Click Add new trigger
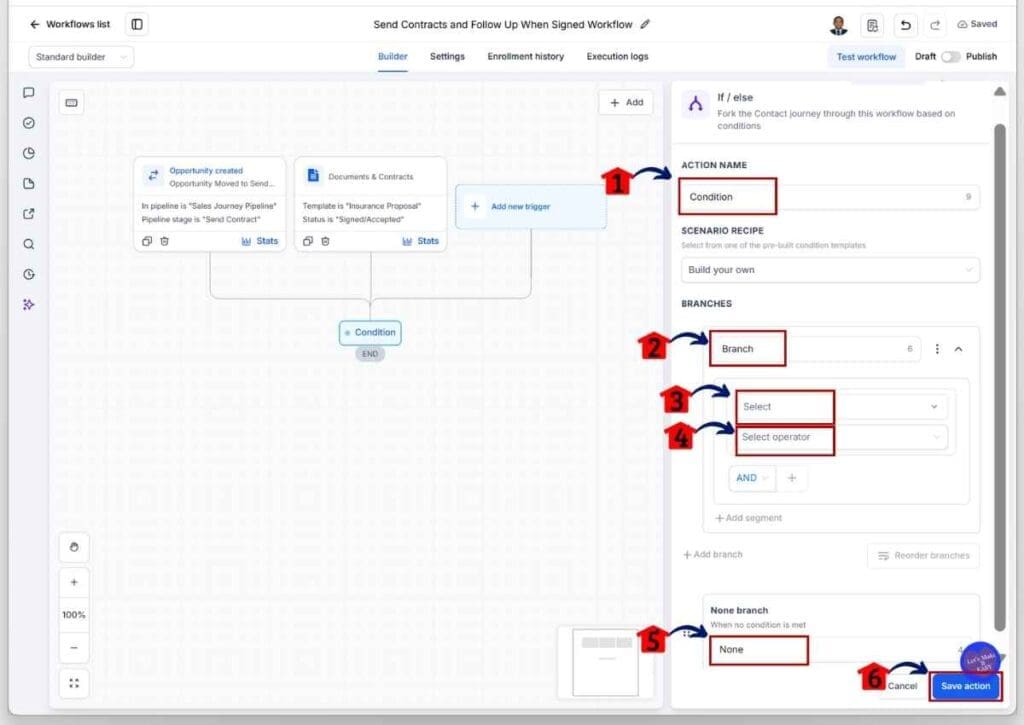1024x725 pixels. click(531, 206)
